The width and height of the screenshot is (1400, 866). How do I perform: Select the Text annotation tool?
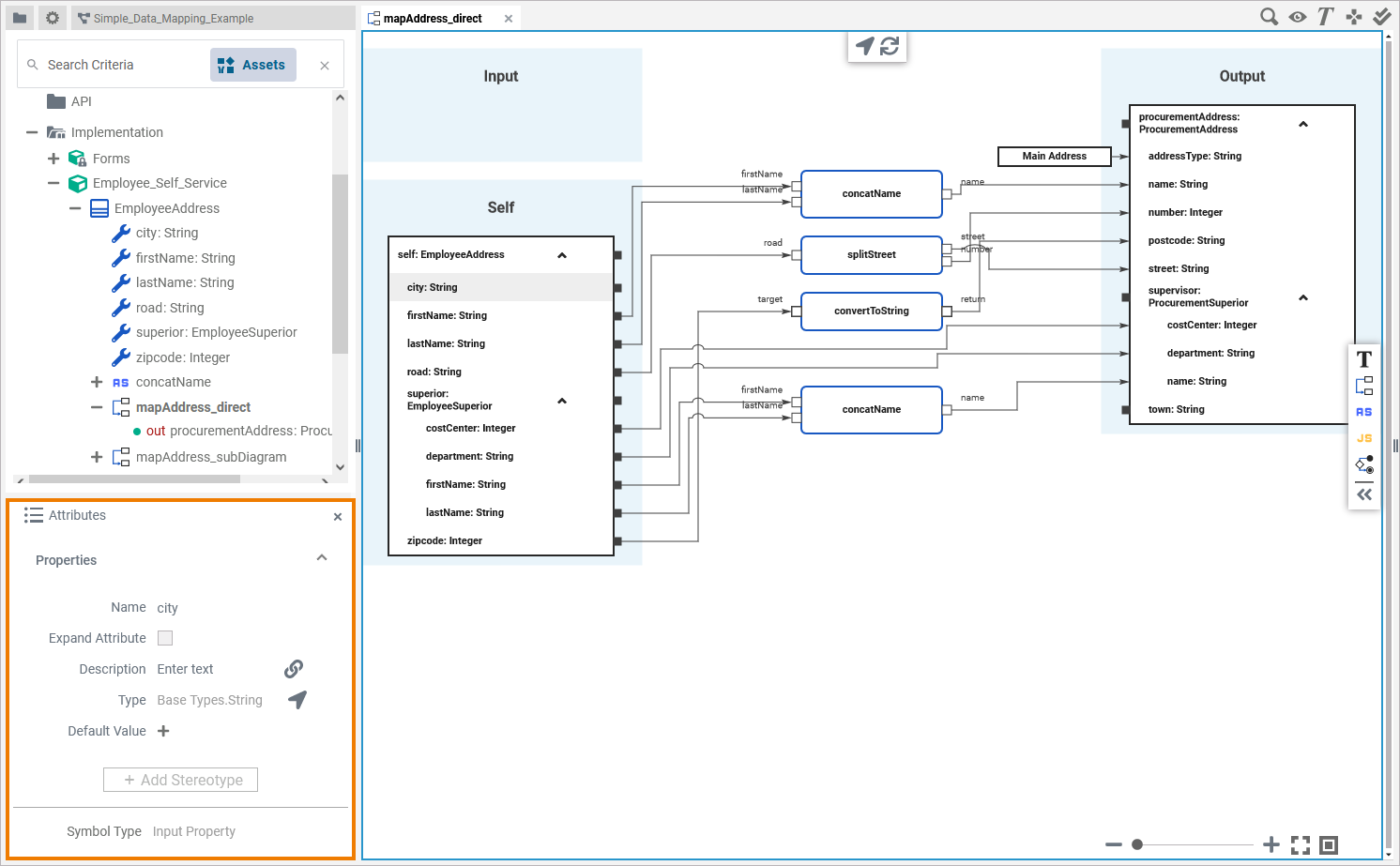1363,358
